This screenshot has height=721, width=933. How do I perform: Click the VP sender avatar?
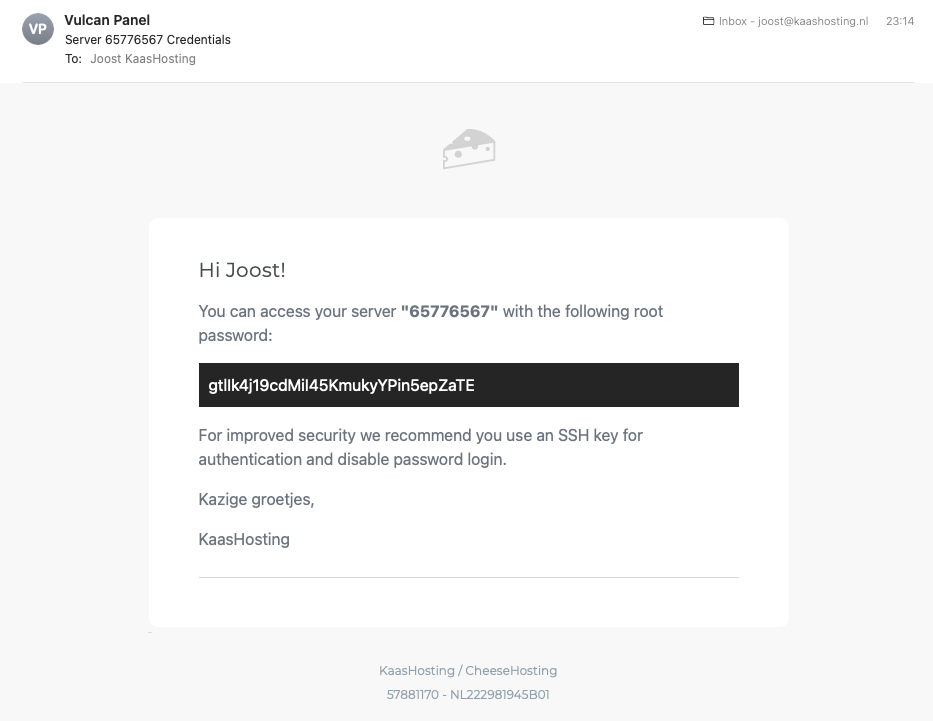(38, 29)
